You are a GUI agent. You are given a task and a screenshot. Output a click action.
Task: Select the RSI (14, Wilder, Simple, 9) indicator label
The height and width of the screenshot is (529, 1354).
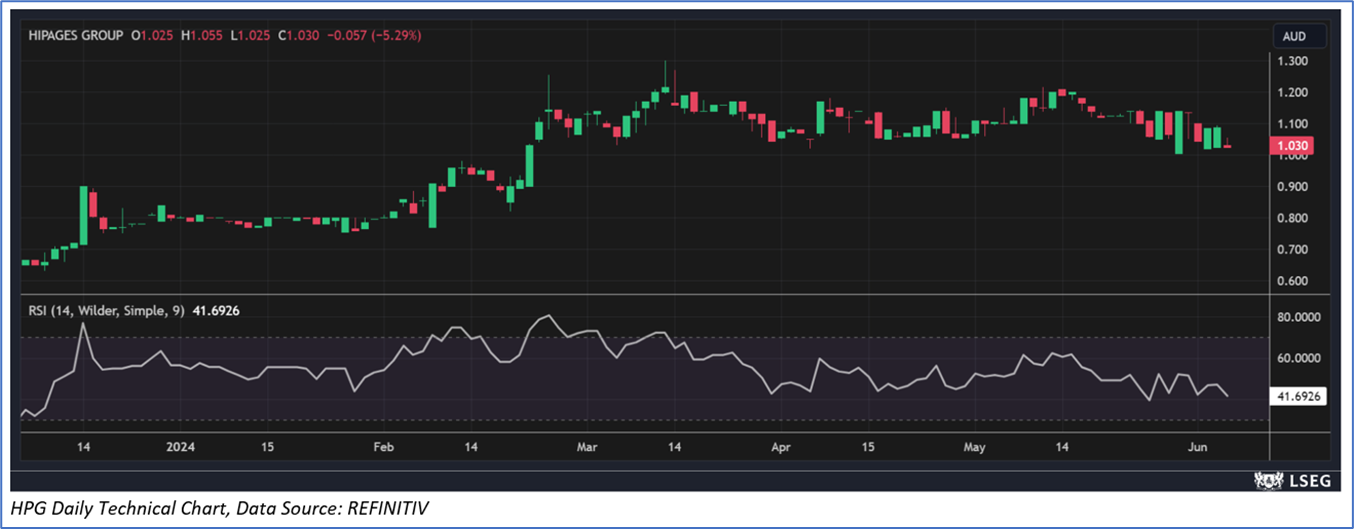102,311
